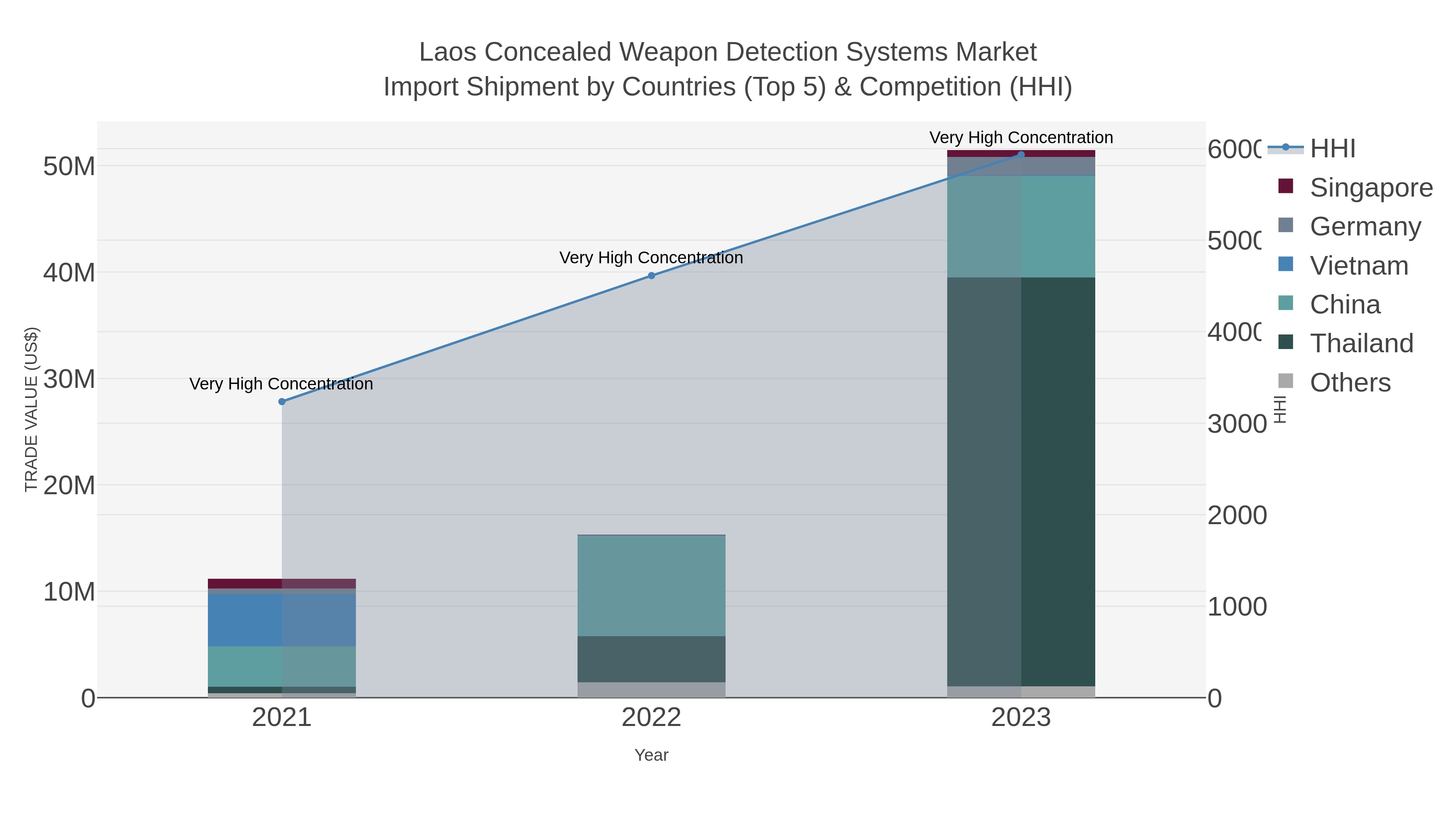The height and width of the screenshot is (819, 1456).
Task: Click the 2021 Very High Concentration annotation
Action: point(281,384)
